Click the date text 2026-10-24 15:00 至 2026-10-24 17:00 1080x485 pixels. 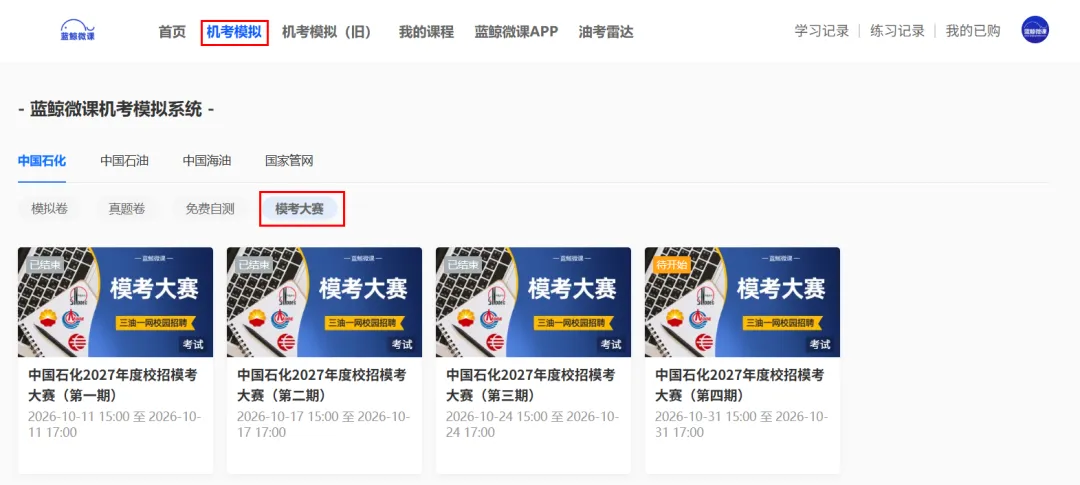pyautogui.click(x=532, y=424)
